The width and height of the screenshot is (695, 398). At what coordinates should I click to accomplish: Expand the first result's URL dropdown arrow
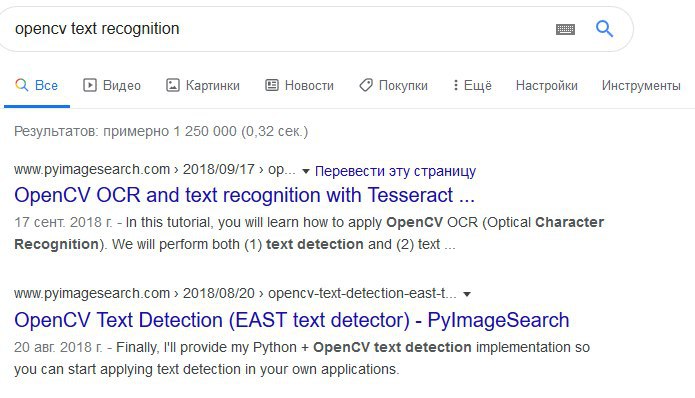tap(305, 172)
